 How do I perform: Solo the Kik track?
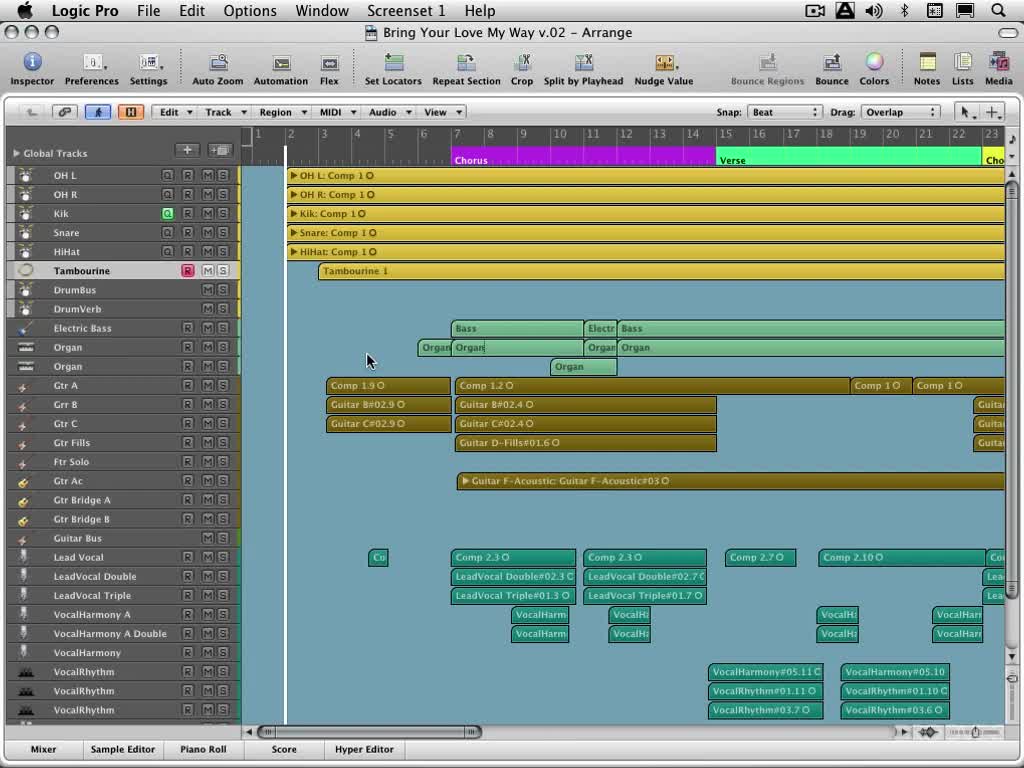[223, 214]
